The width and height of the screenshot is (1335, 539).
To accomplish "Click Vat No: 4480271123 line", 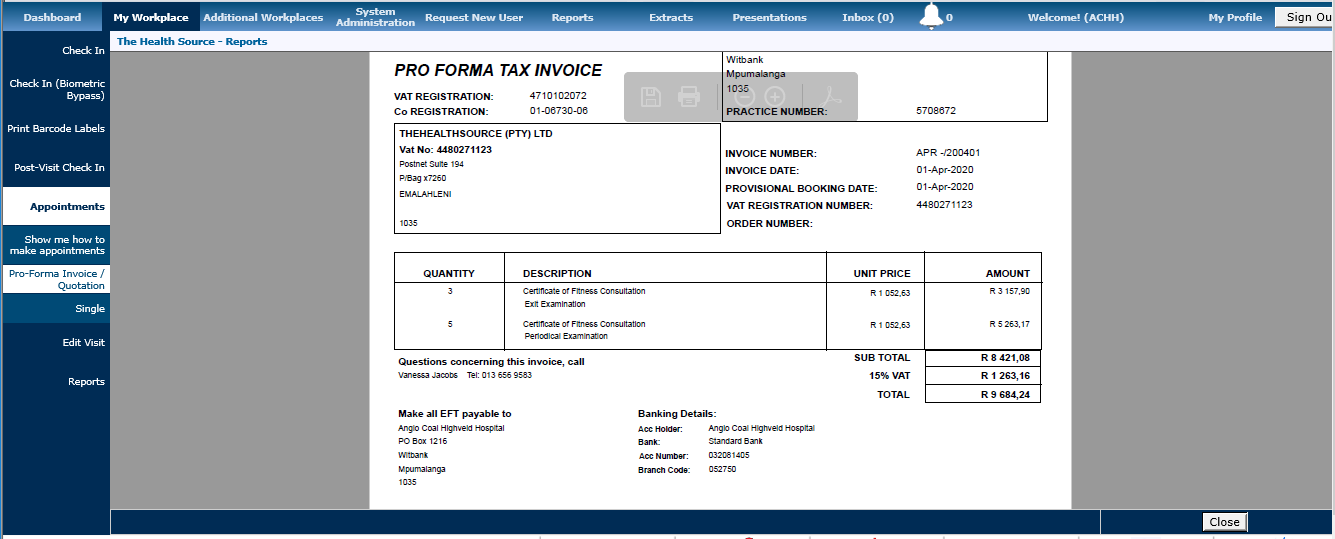I will 445,150.
